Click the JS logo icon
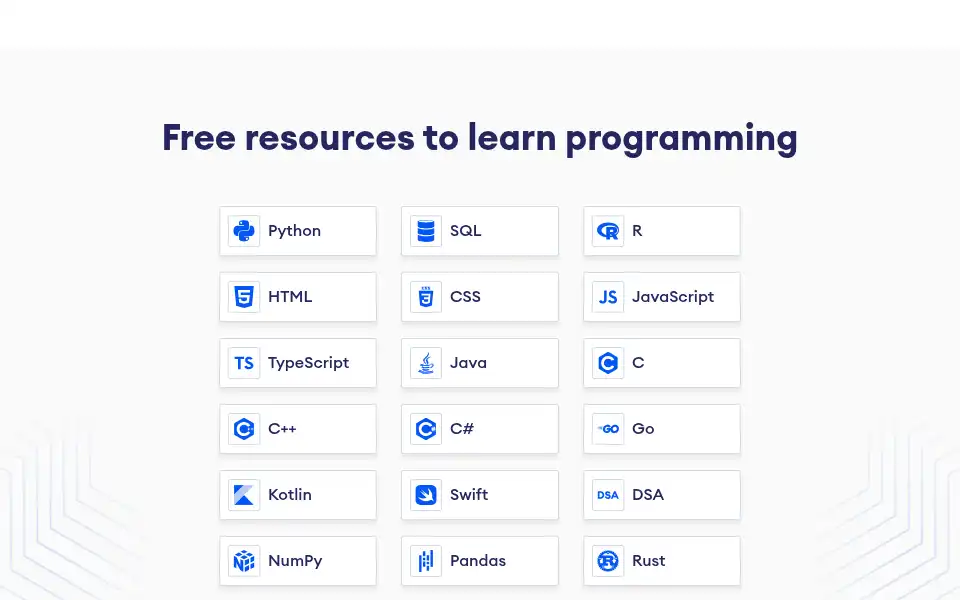The height and width of the screenshot is (600, 960). point(608,297)
